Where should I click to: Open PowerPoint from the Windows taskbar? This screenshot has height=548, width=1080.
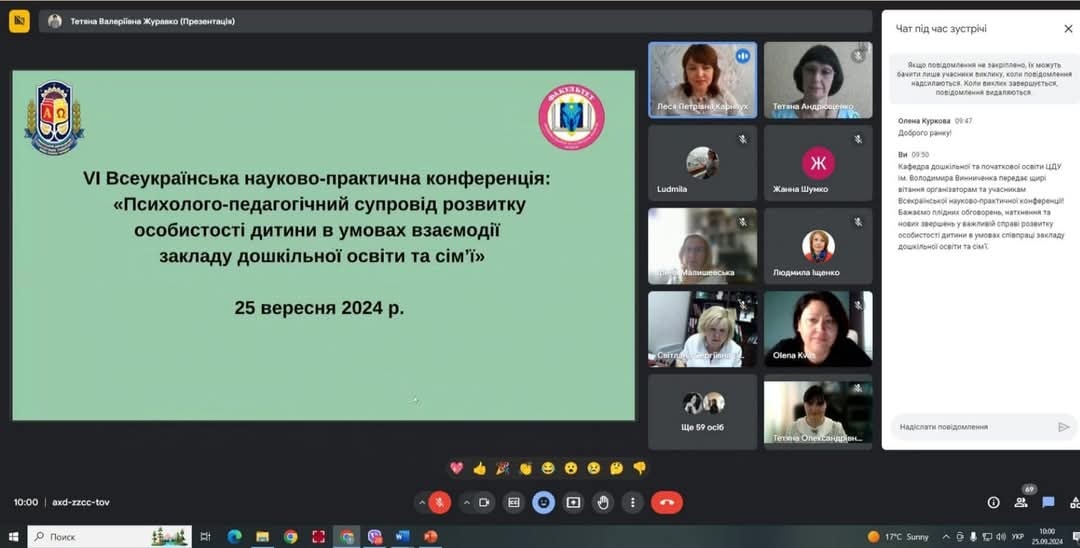click(x=431, y=537)
